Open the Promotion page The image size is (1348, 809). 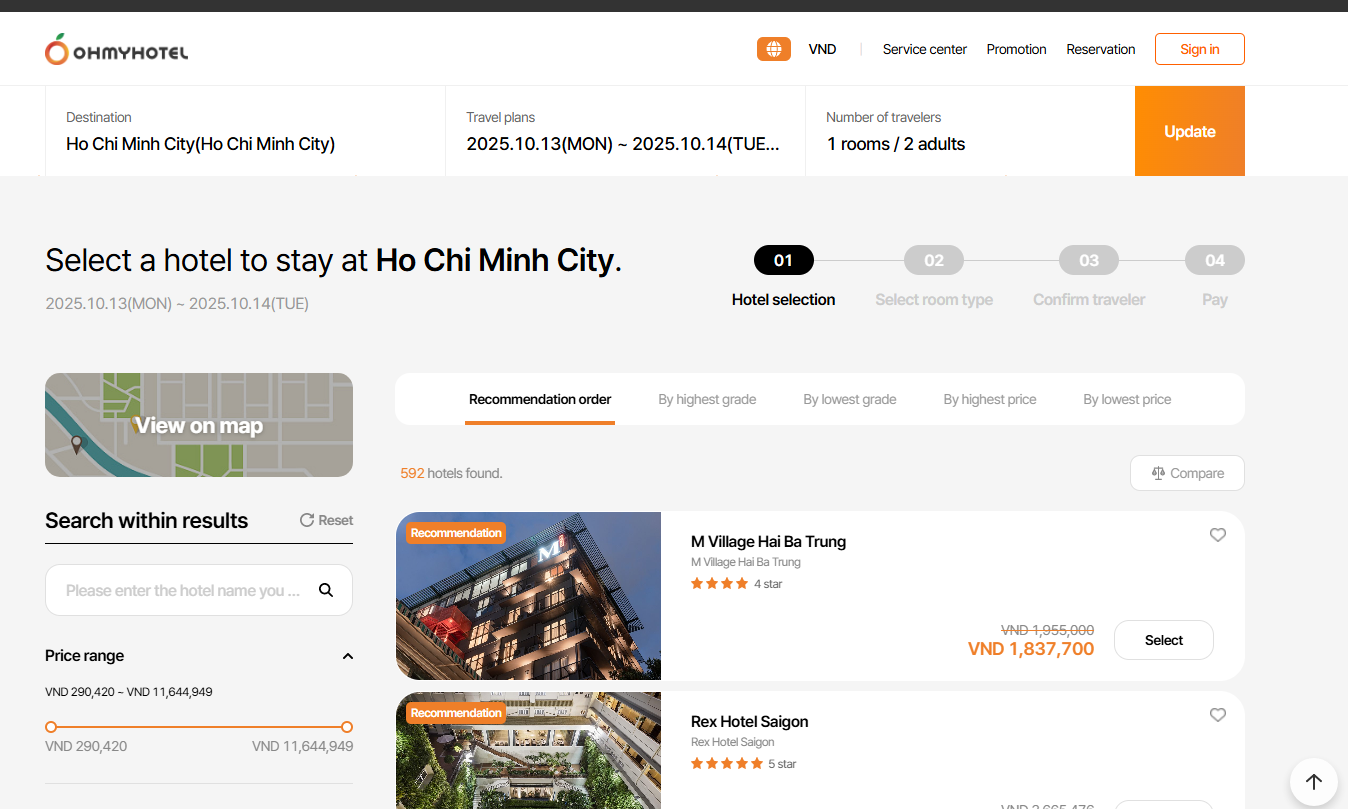tap(1016, 49)
